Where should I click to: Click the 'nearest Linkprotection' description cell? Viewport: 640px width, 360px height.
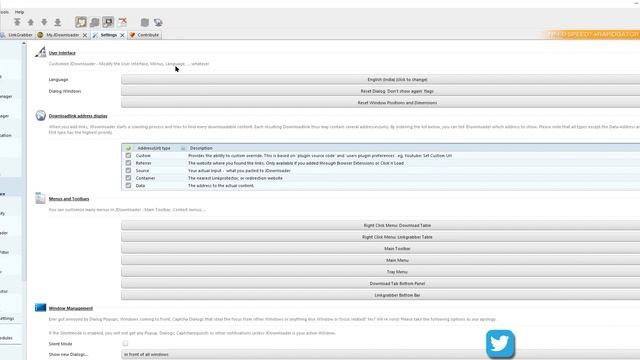[x=235, y=178]
